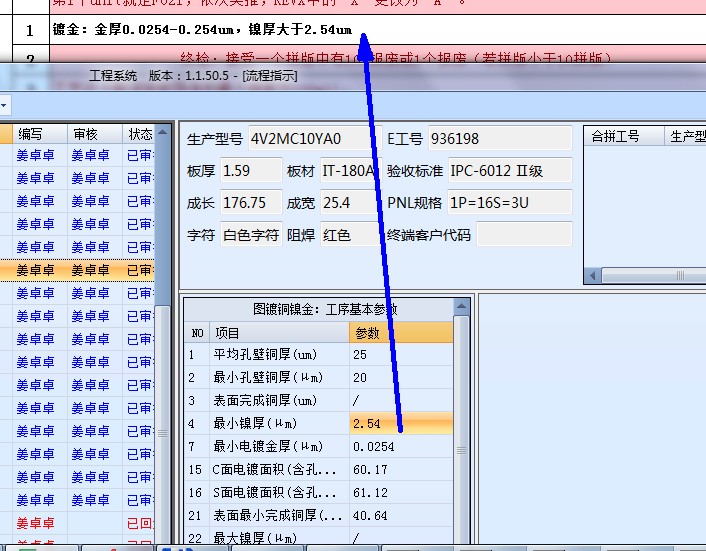
Task: Click the 合拼工号 column header
Action: pos(624,136)
